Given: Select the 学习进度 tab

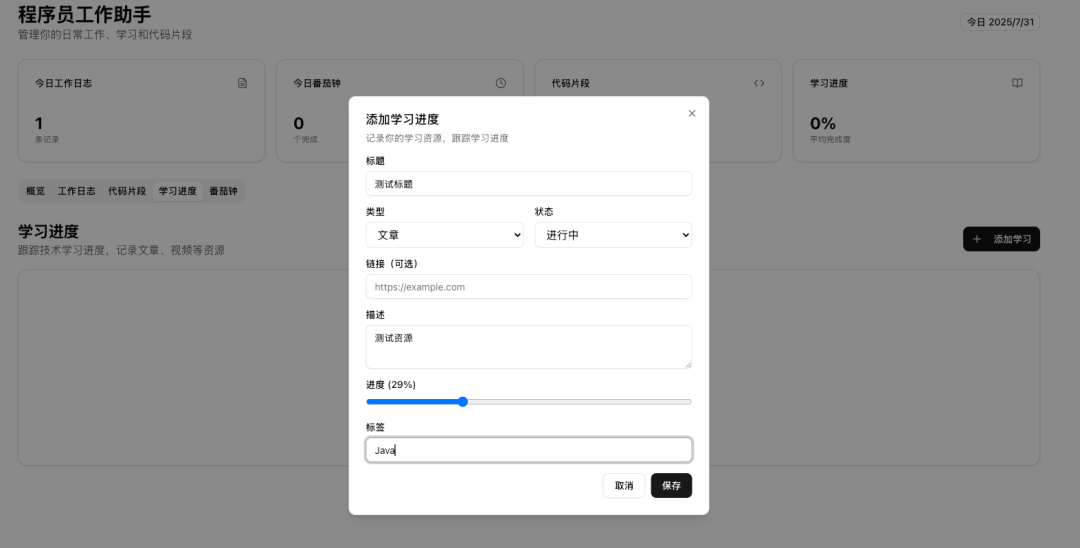Looking at the screenshot, I should [178, 191].
